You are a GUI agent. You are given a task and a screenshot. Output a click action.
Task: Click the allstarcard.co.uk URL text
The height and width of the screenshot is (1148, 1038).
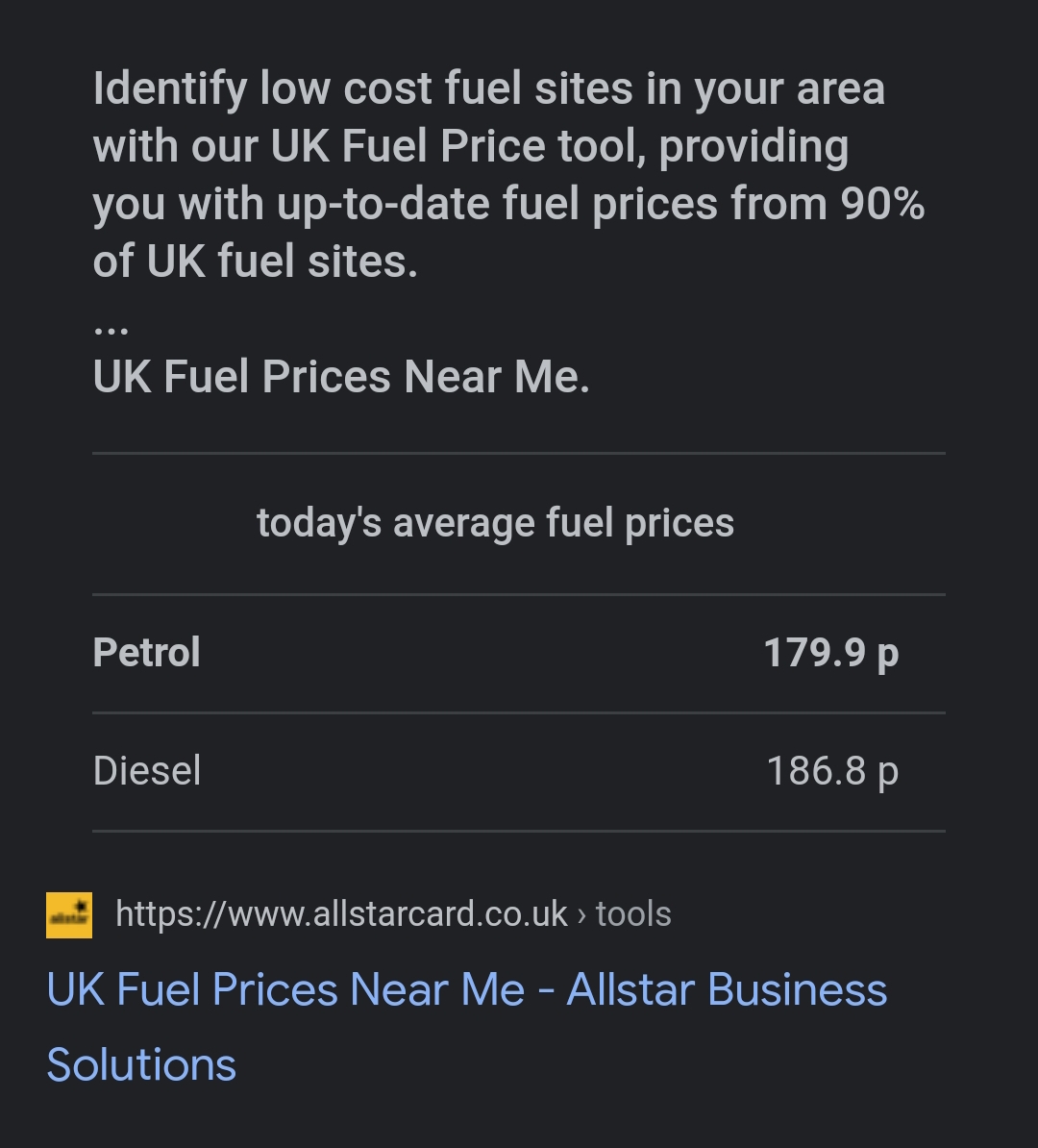coord(341,914)
